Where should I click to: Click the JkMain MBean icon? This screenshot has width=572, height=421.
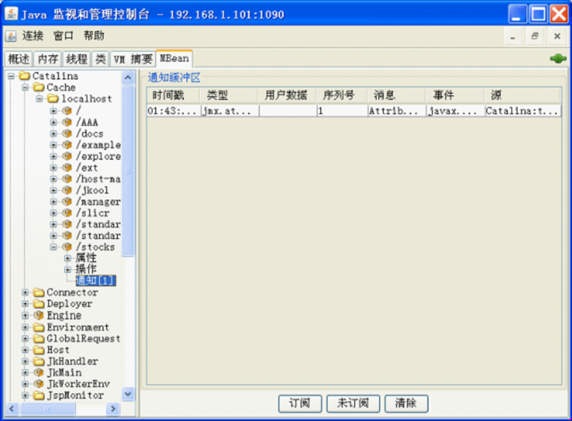39,372
